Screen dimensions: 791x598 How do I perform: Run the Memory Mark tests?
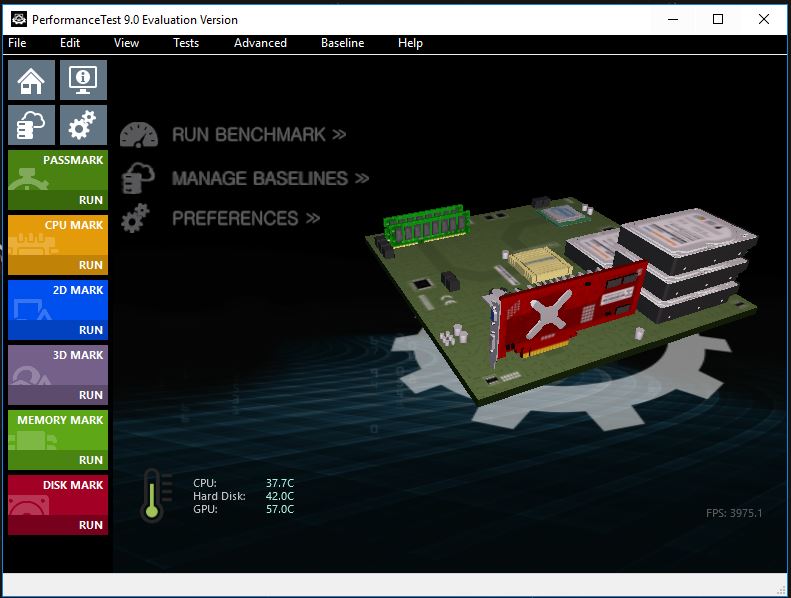click(x=91, y=460)
